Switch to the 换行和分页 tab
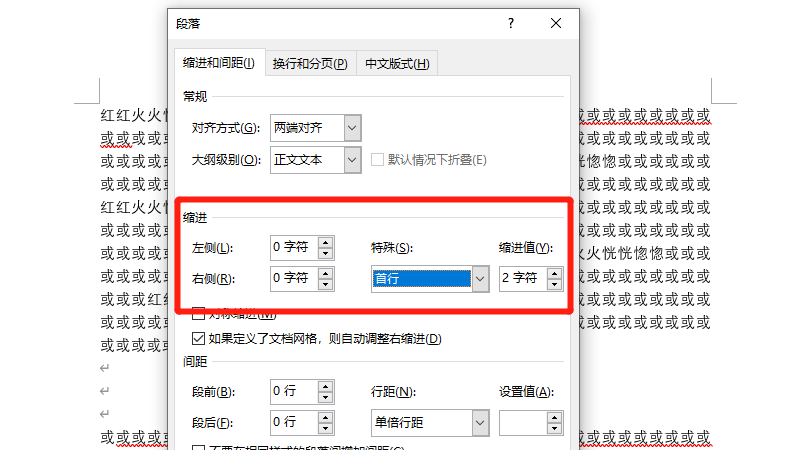Screen dimensions: 800x450 tap(310, 64)
